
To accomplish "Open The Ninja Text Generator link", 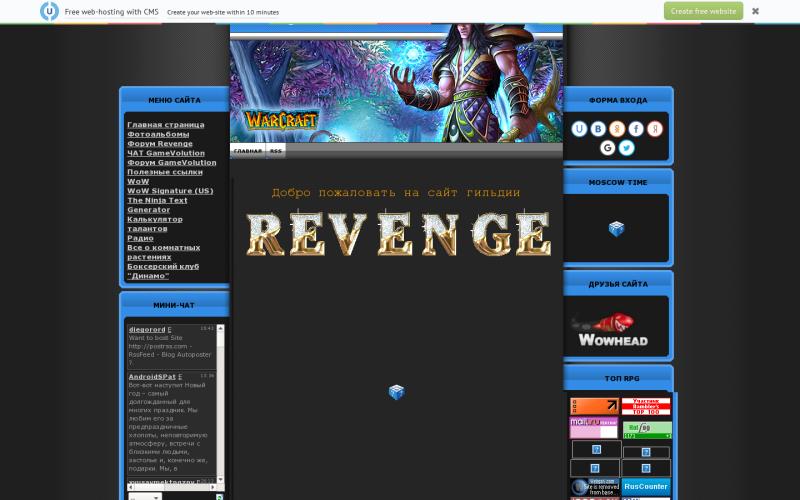I will click(157, 205).
